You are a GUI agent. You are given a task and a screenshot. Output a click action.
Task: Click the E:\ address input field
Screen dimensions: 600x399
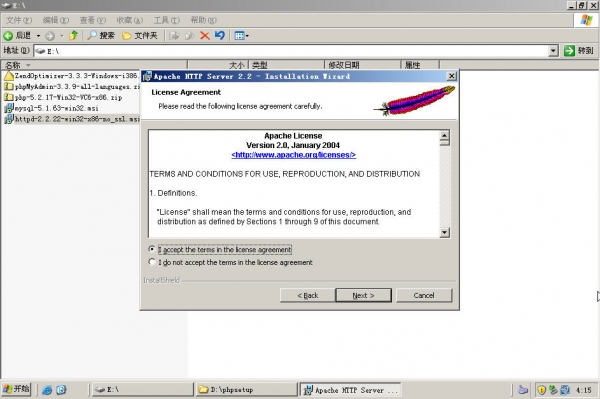click(x=292, y=51)
